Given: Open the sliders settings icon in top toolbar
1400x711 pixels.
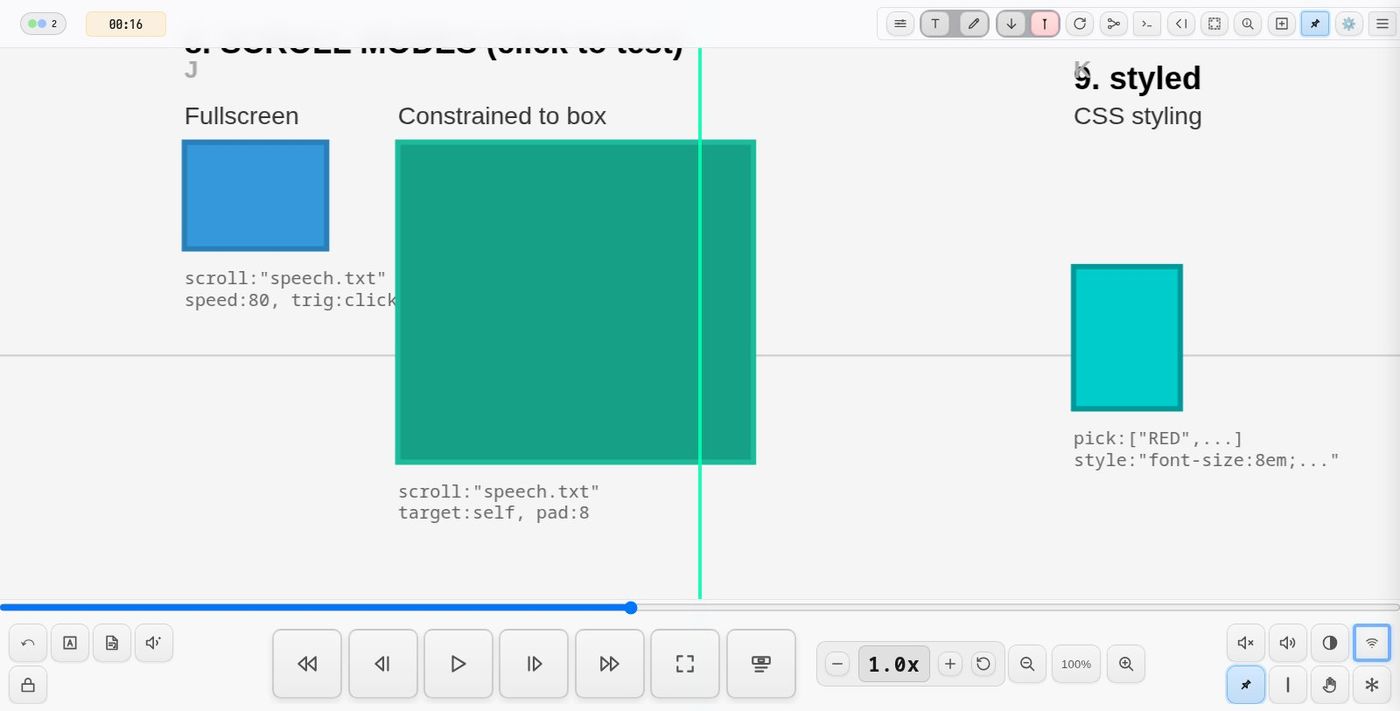Looking at the screenshot, I should tap(900, 24).
